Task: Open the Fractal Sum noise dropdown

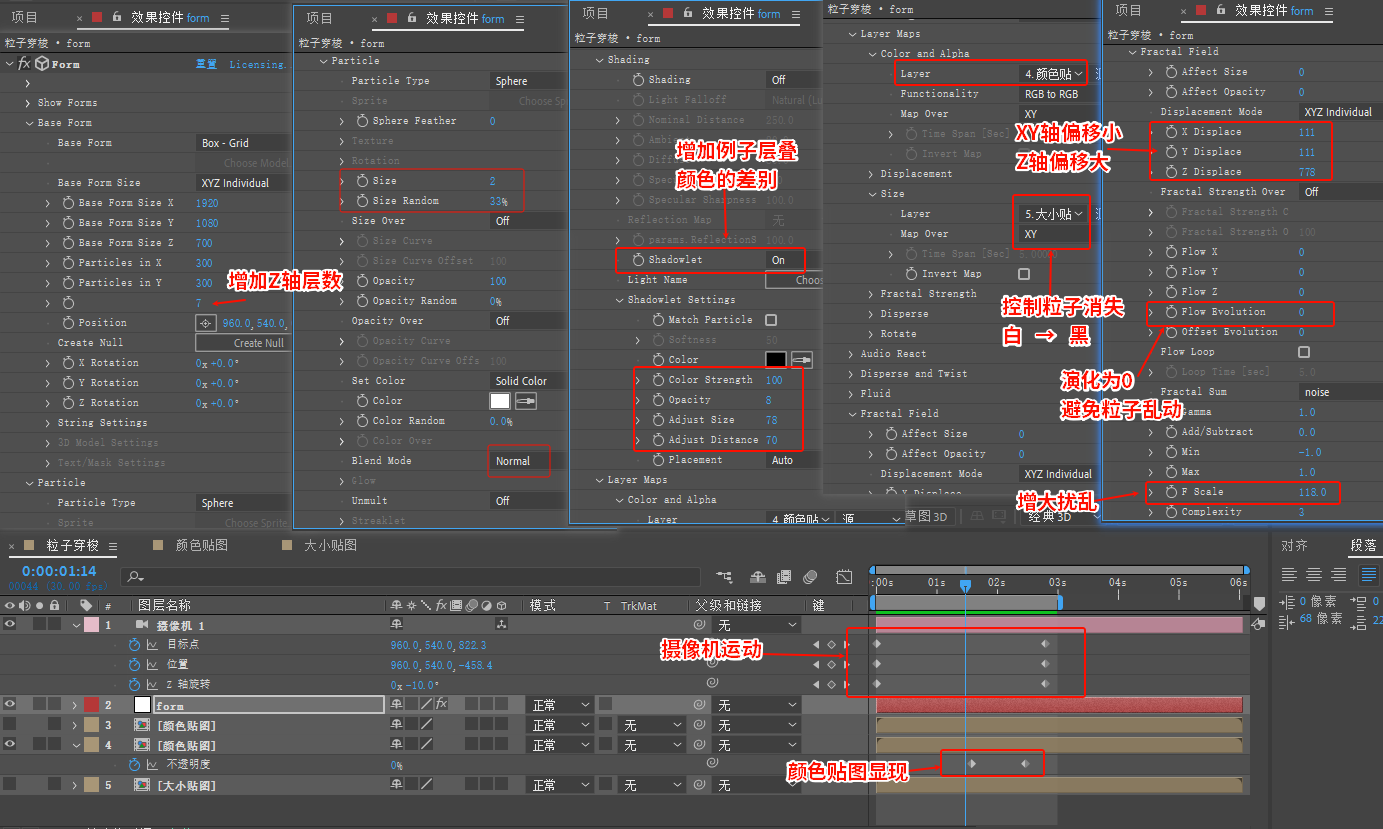Action: (x=1339, y=392)
